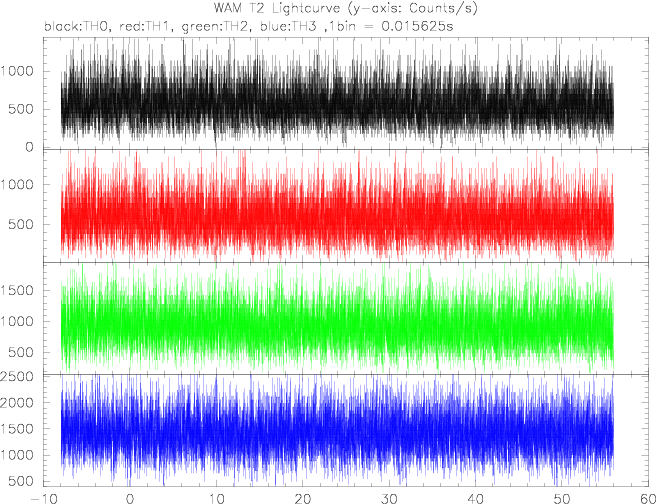The height and width of the screenshot is (504, 657).
Task: Click the '1000' y-axis label of black panel
Action: pos(17,71)
